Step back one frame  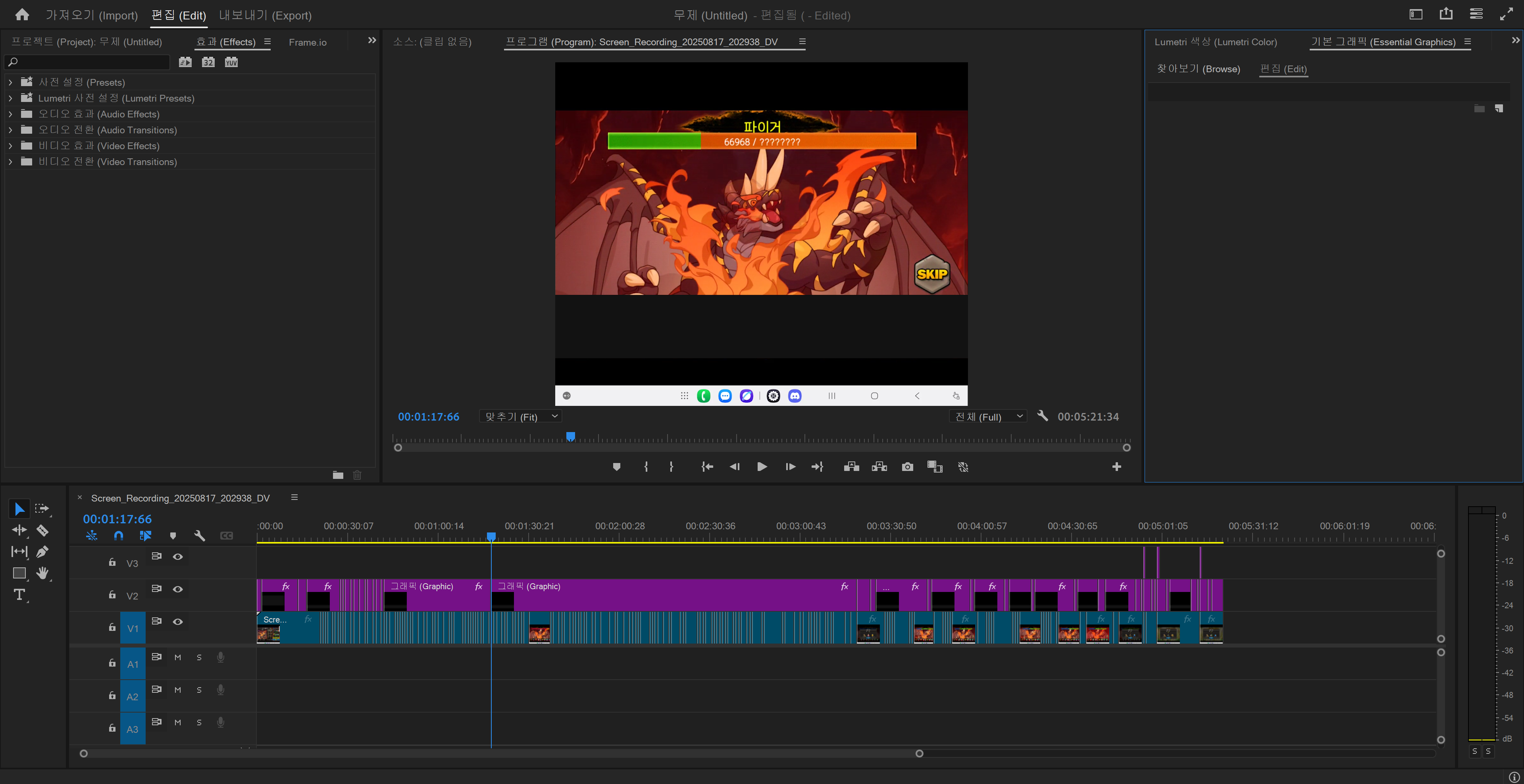734,467
